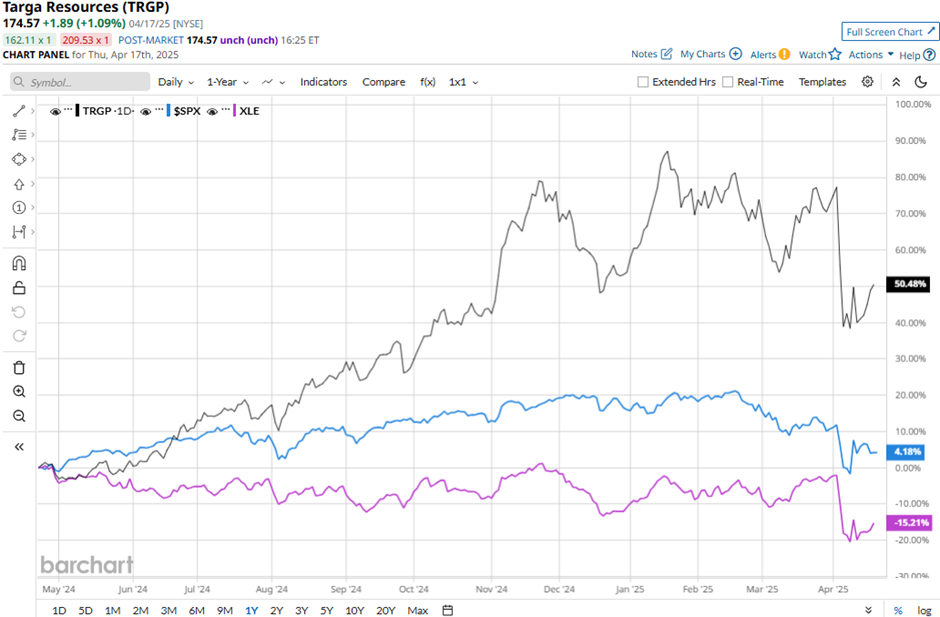This screenshot has height=617, width=940.
Task: Click the blue $SPX series color bar
Action: (x=168, y=111)
